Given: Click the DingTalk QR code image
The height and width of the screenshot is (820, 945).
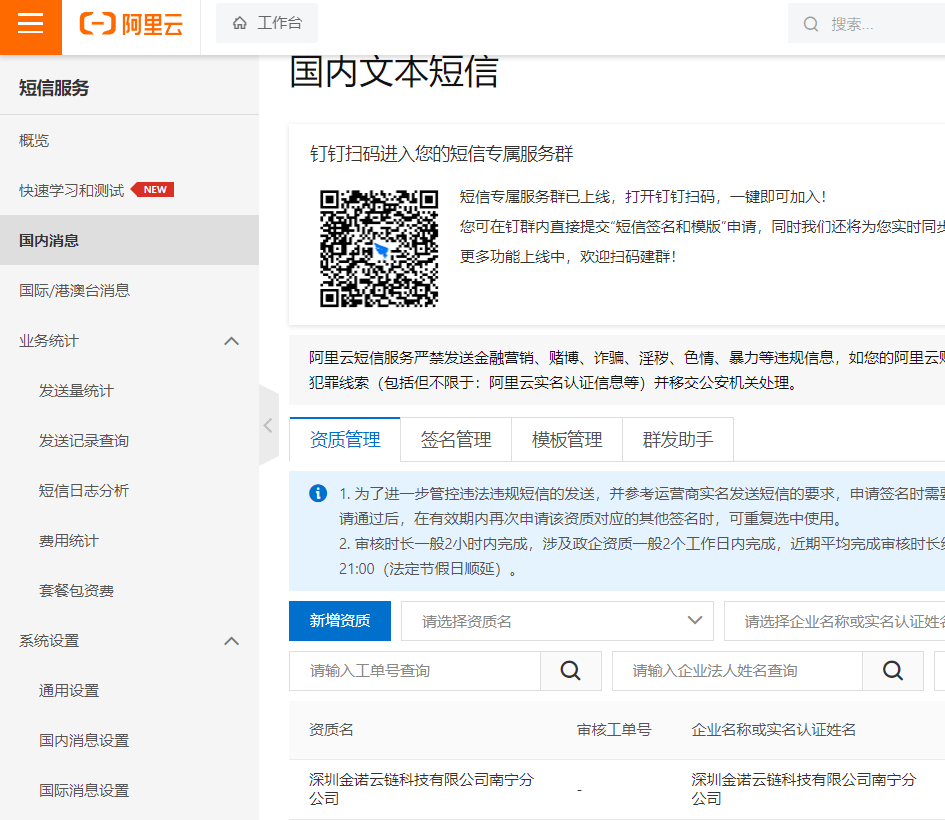Looking at the screenshot, I should [378, 248].
